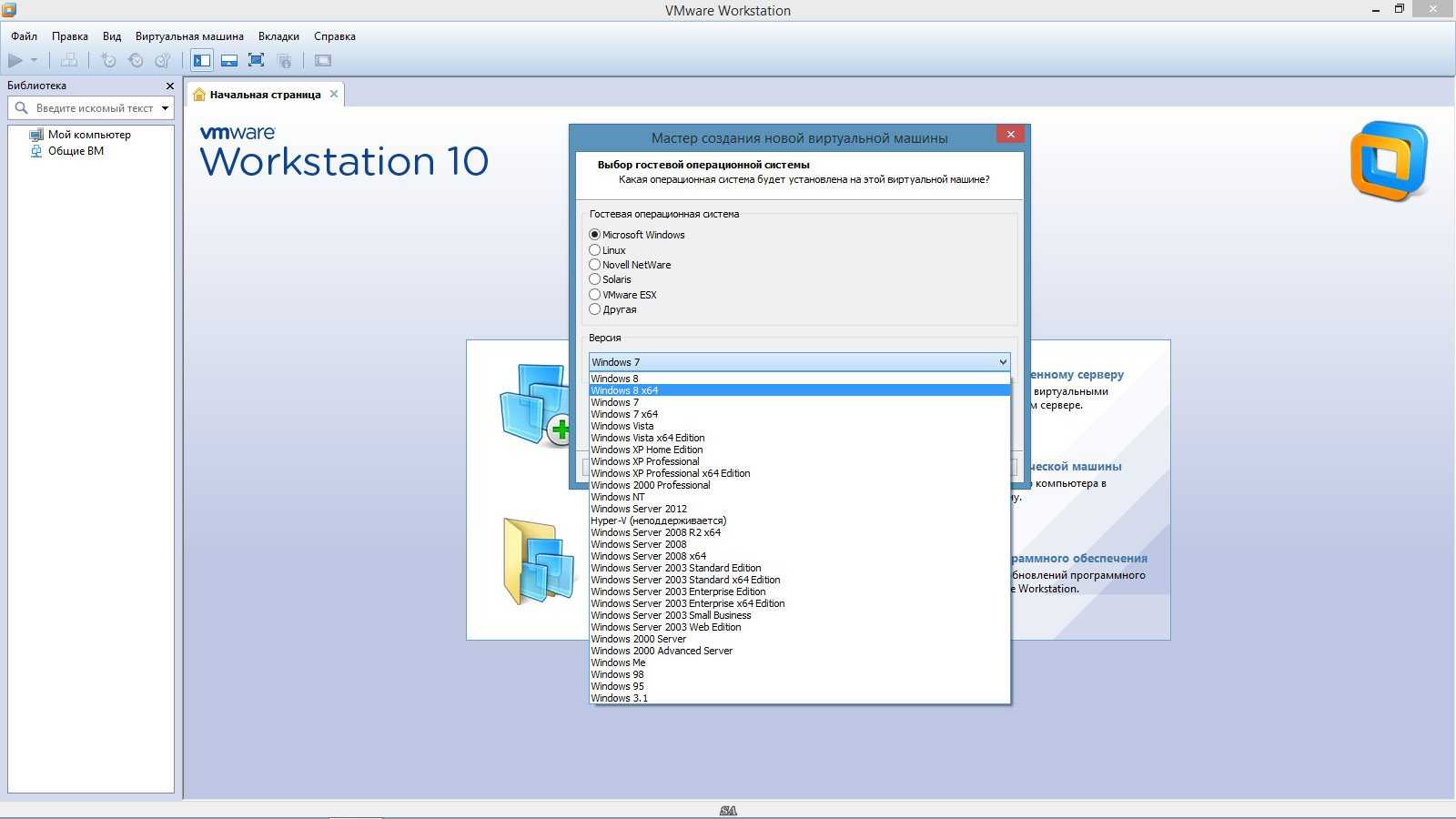
Task: Collapse the Версия combo box showing Windows 7
Action: click(x=799, y=362)
